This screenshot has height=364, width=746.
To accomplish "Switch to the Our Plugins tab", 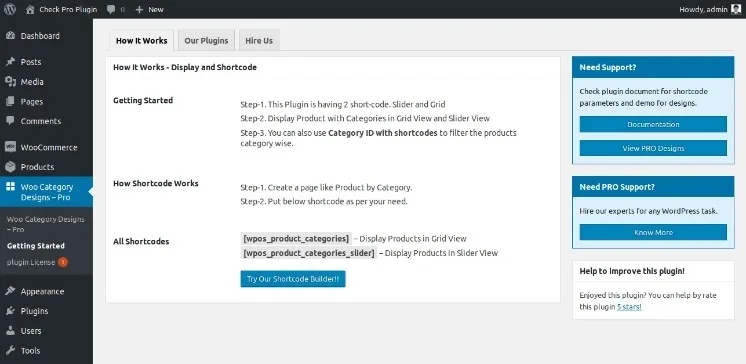I will pos(206,40).
